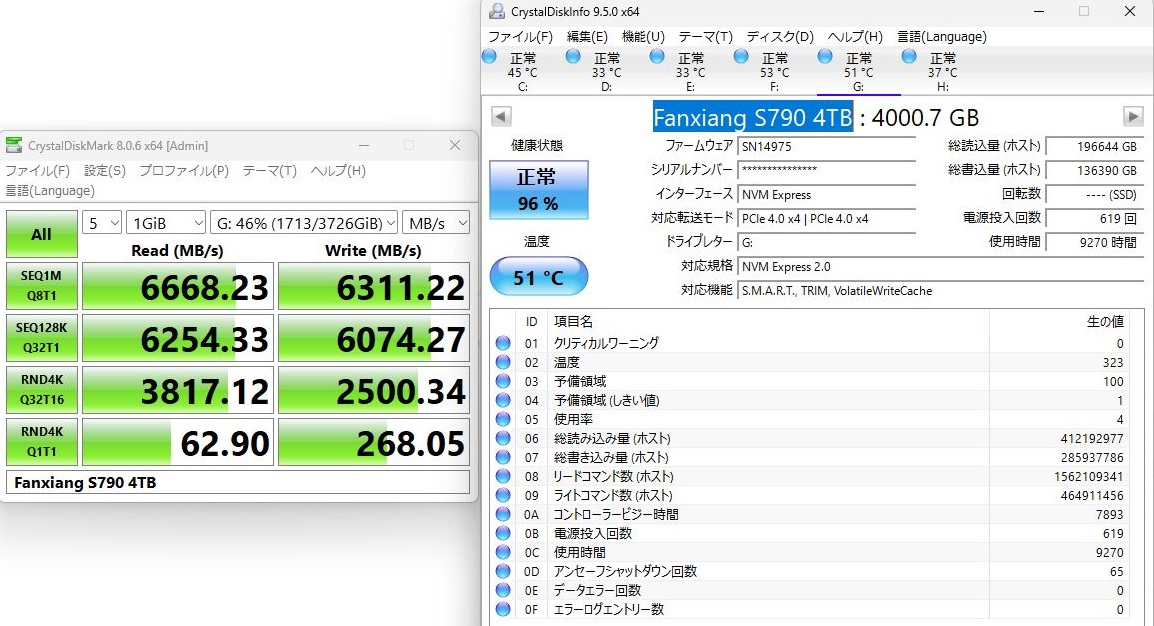Click status dot for データエラー回数 row

click(x=503, y=590)
